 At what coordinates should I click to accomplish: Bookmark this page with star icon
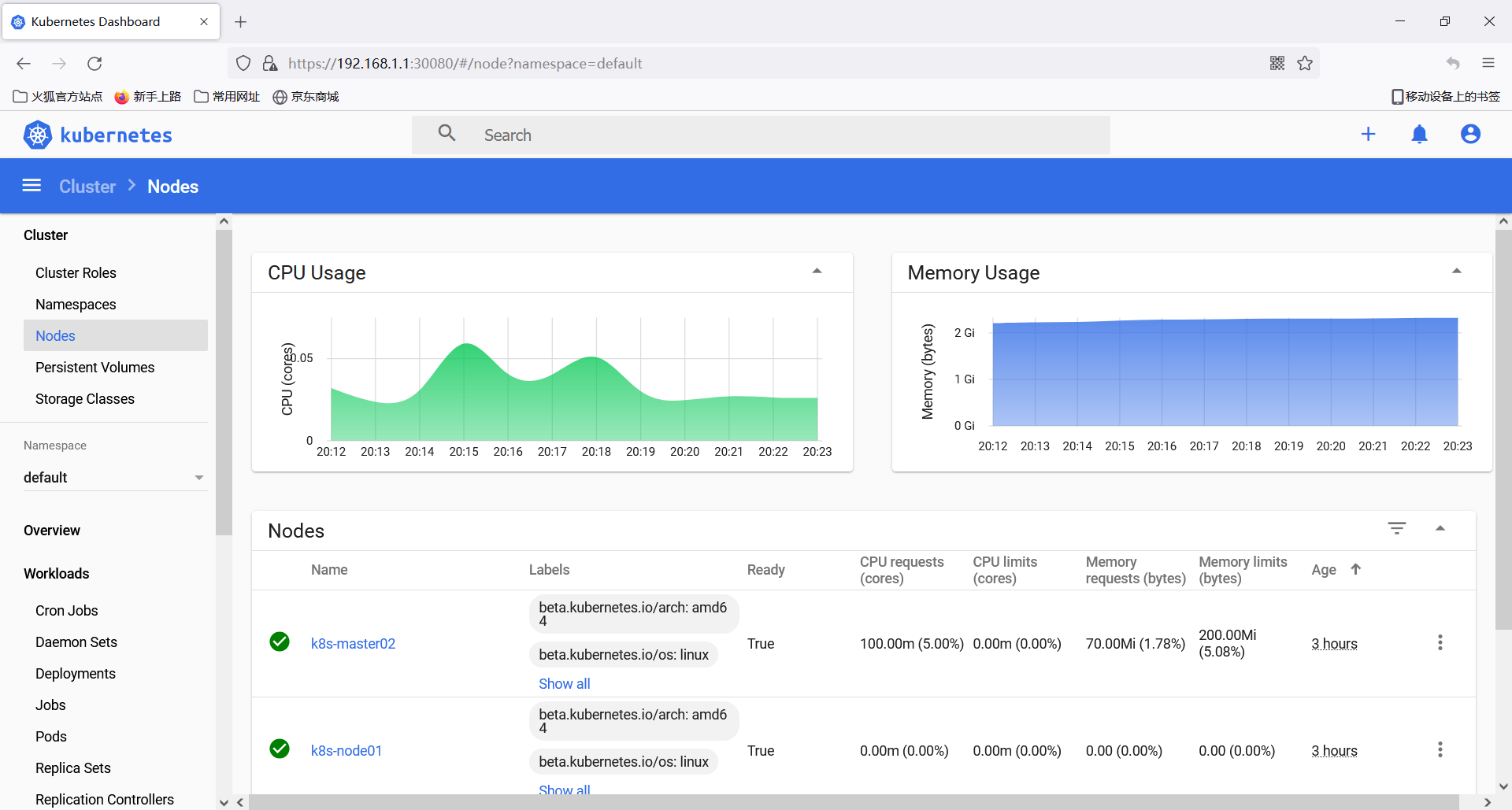[x=1305, y=64]
